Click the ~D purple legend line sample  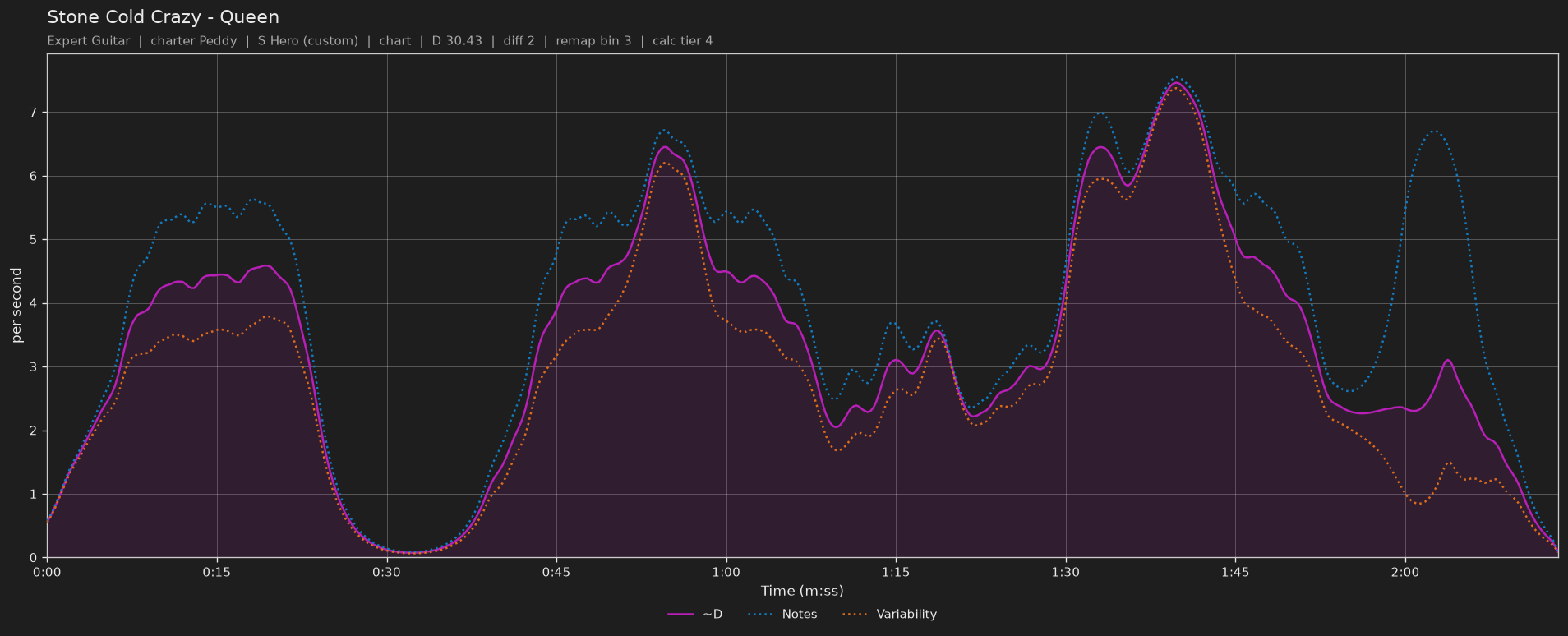(681, 615)
